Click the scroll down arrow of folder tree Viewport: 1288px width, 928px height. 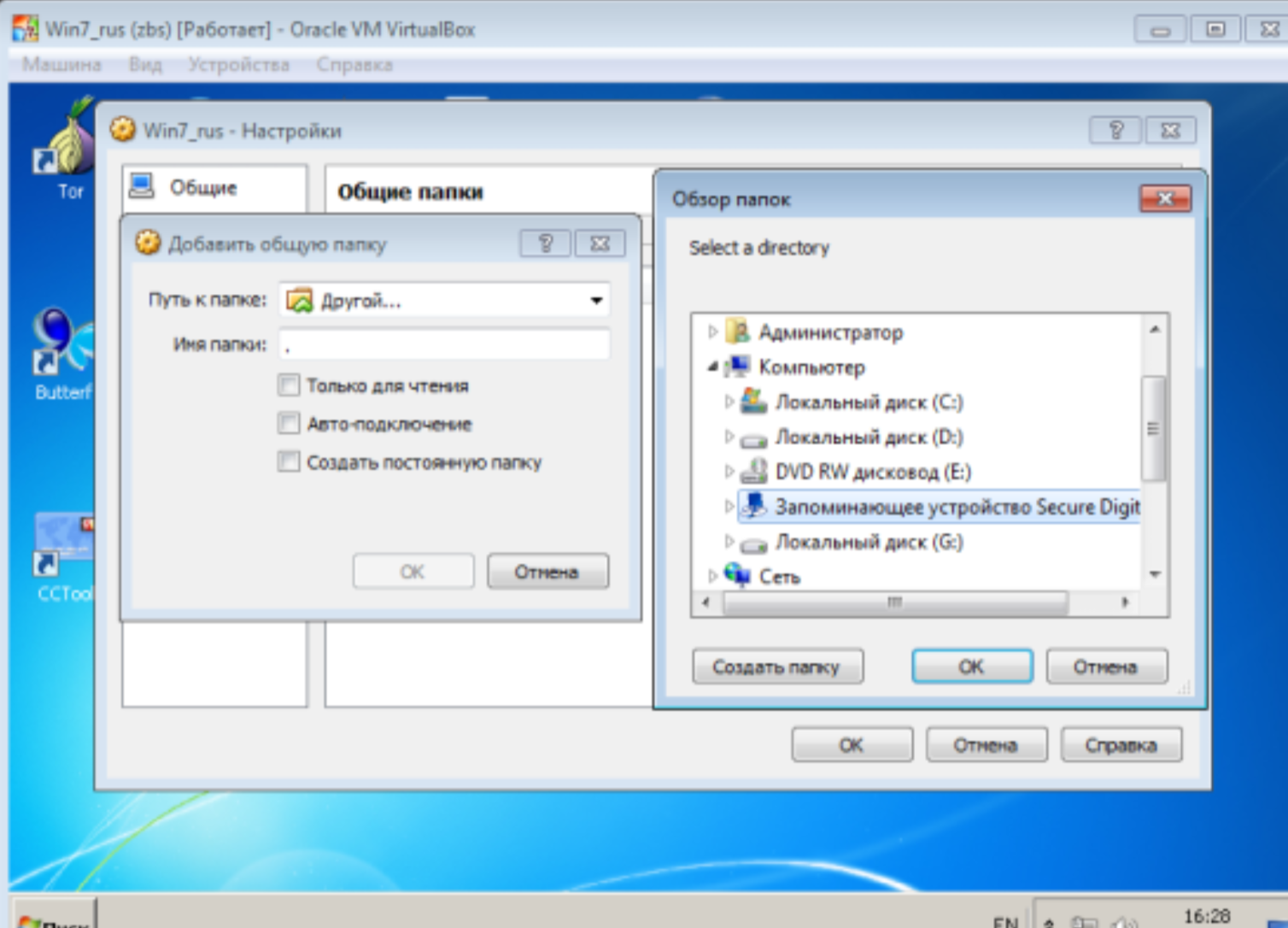pos(1154,574)
